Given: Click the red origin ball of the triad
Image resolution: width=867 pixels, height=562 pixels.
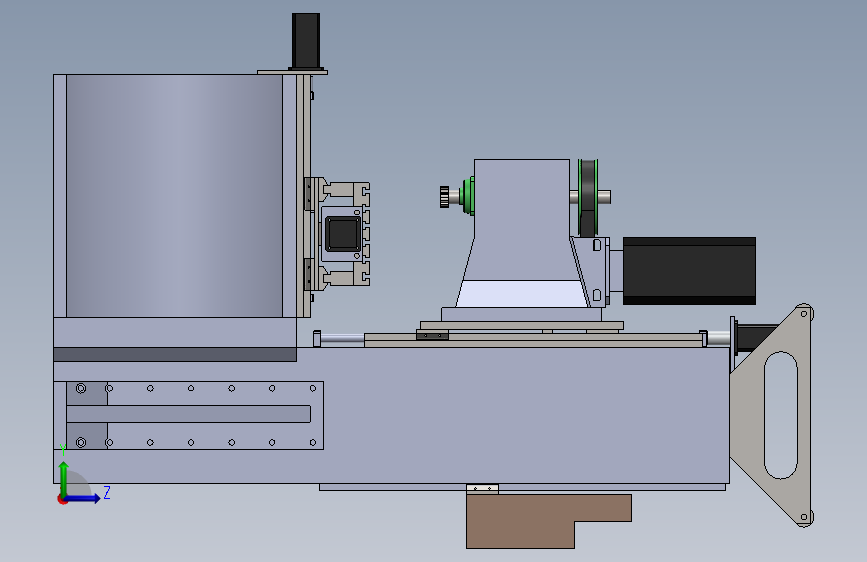Looking at the screenshot, I should (x=62, y=499).
